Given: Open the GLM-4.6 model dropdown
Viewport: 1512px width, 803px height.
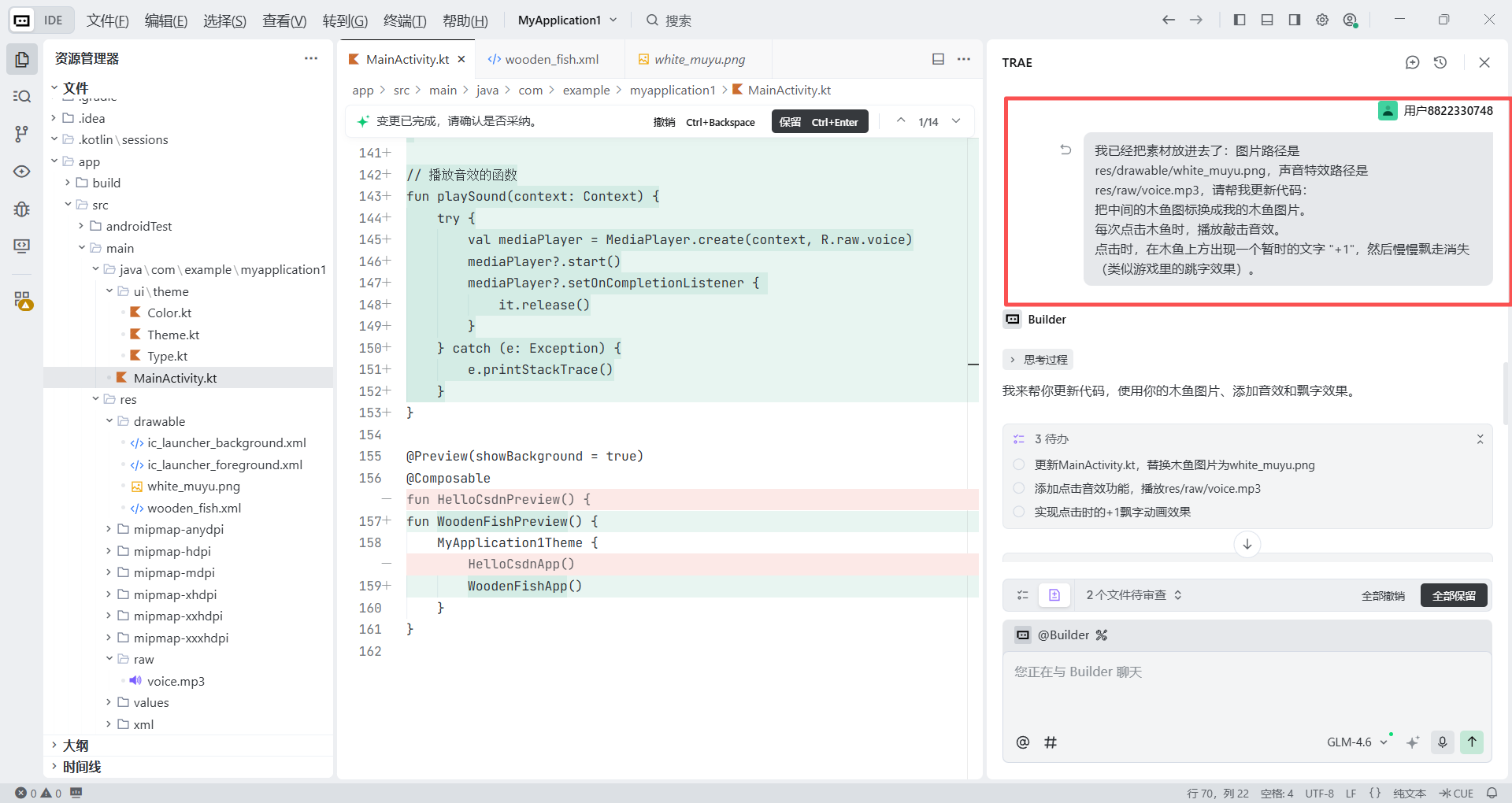Looking at the screenshot, I should pyautogui.click(x=1356, y=742).
